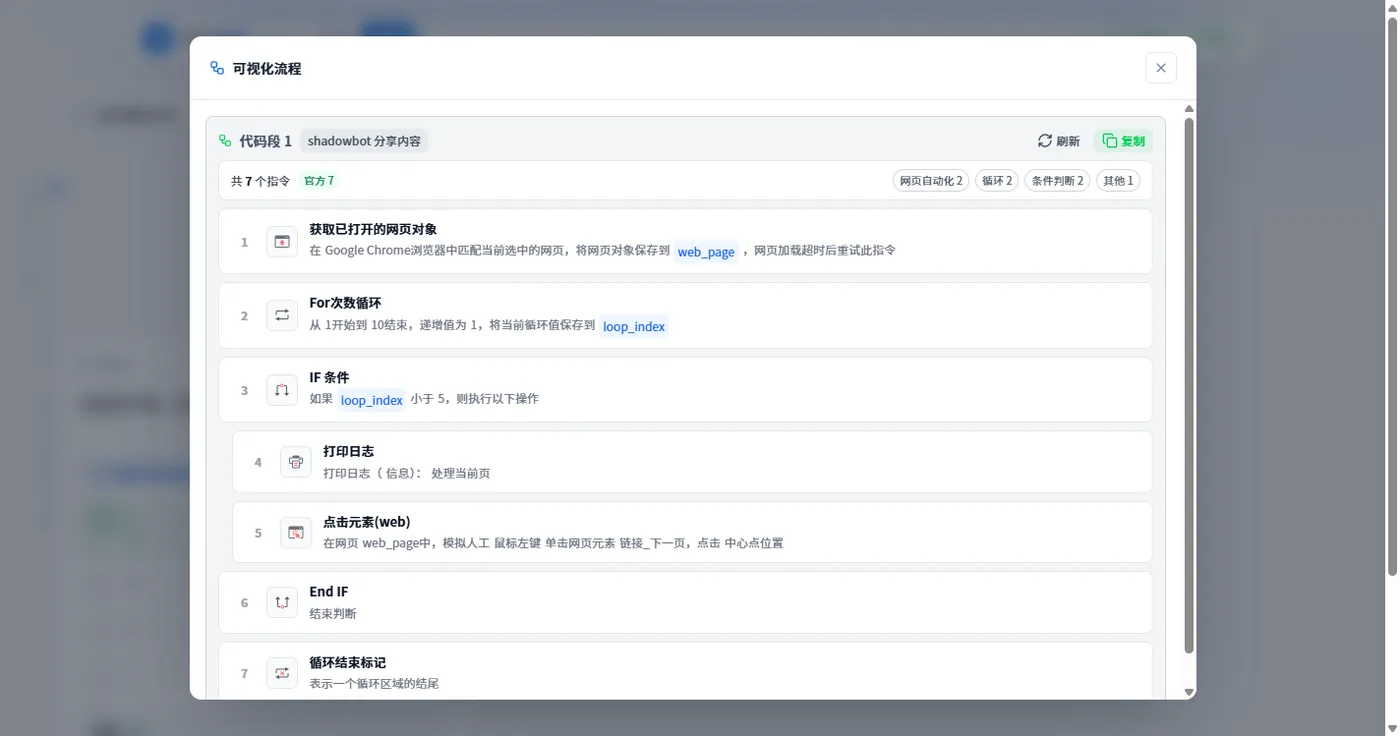Select the 点击元素(web) step title
1400x736 pixels.
point(366,522)
